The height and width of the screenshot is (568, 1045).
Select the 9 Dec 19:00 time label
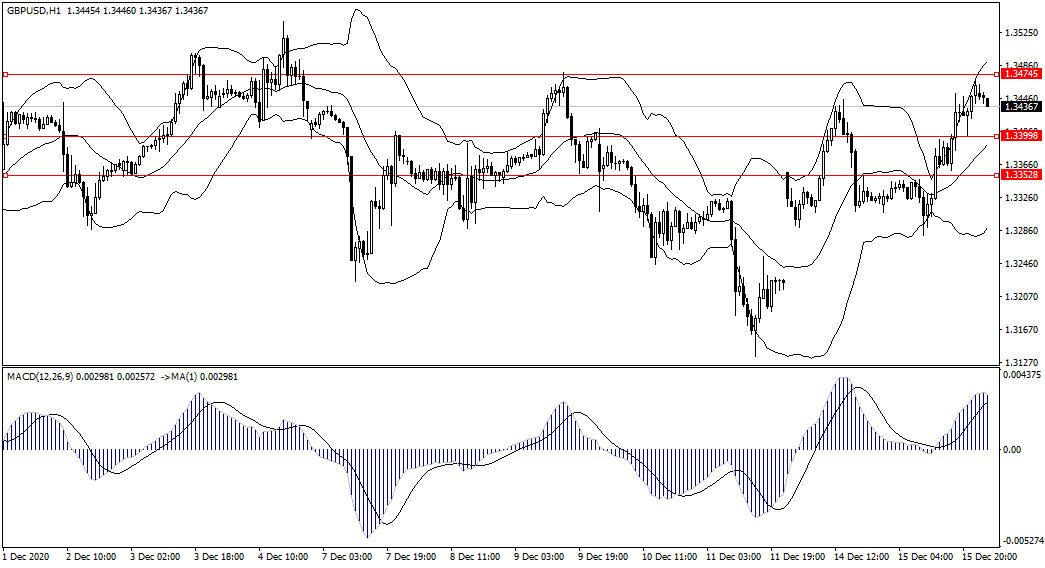click(x=606, y=555)
